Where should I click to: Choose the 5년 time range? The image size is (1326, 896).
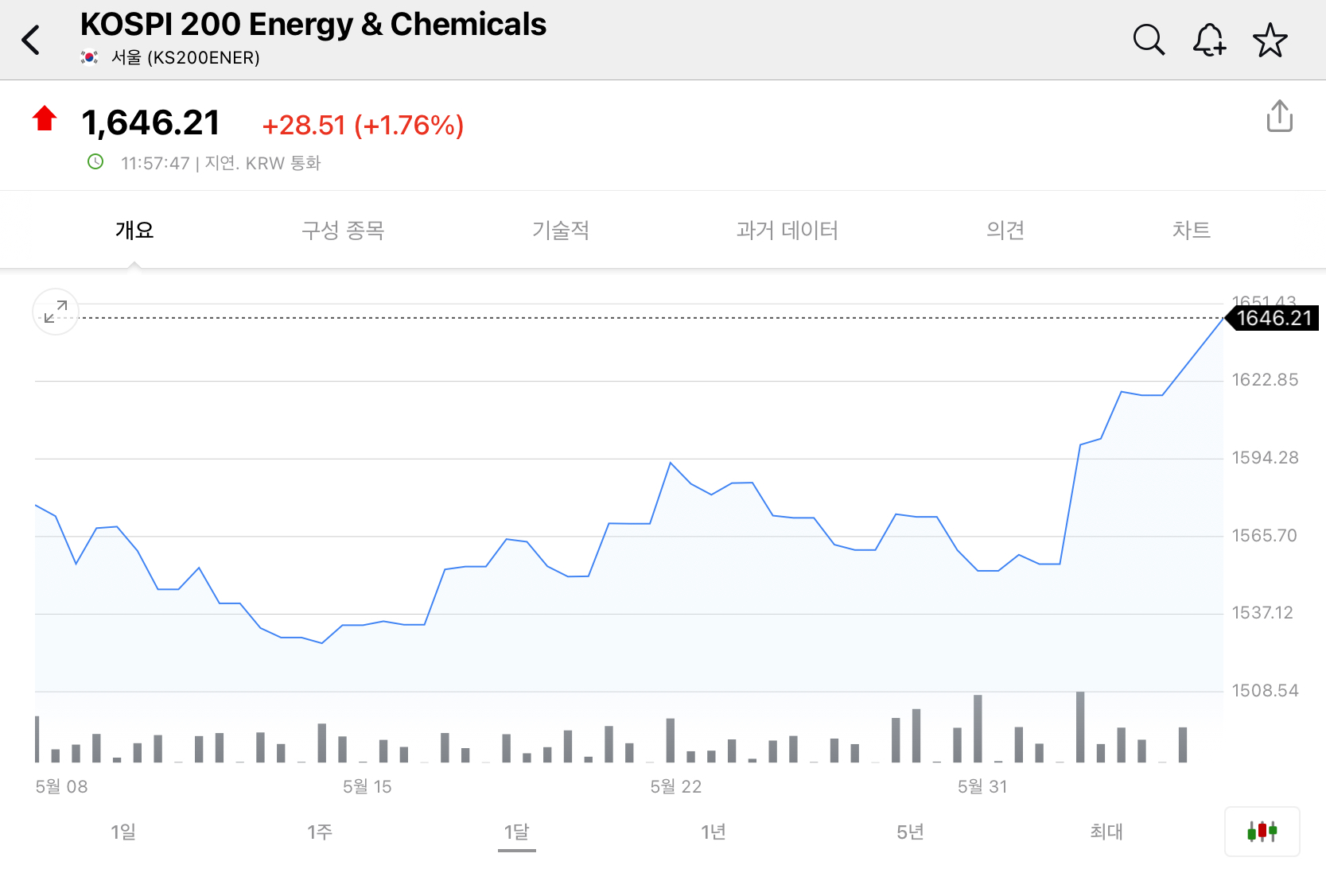[x=910, y=832]
